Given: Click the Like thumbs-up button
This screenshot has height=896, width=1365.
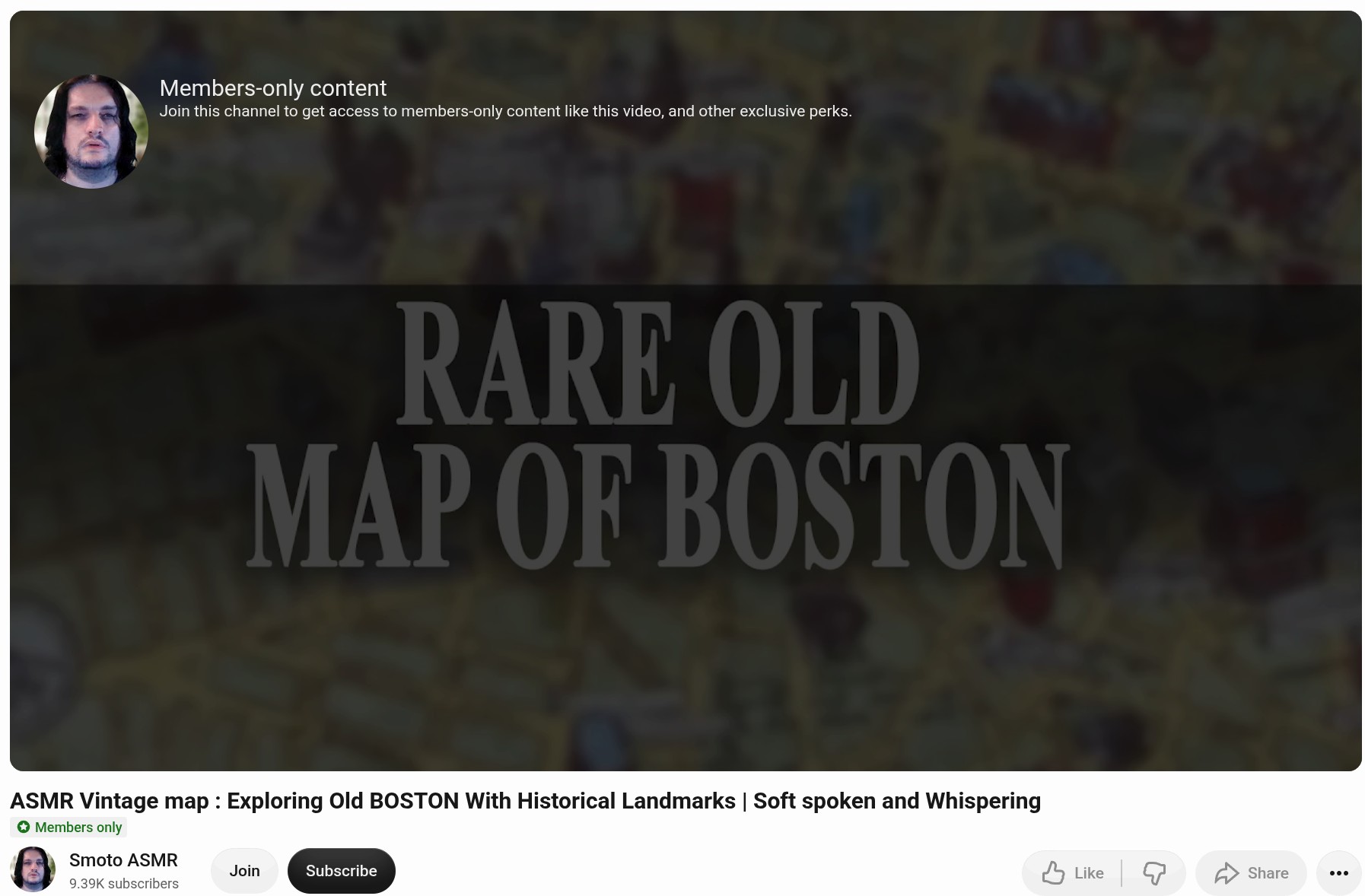Looking at the screenshot, I should pos(1072,872).
